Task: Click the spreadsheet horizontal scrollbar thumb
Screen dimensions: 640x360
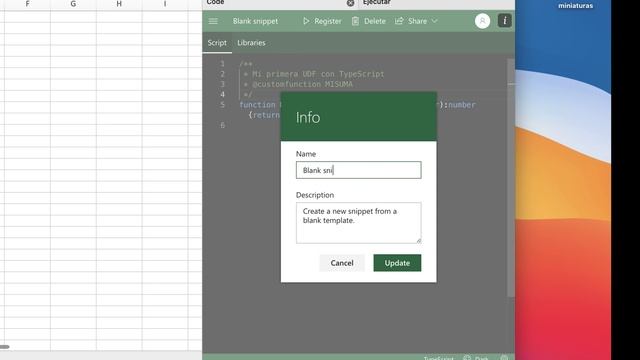Action: [4, 347]
